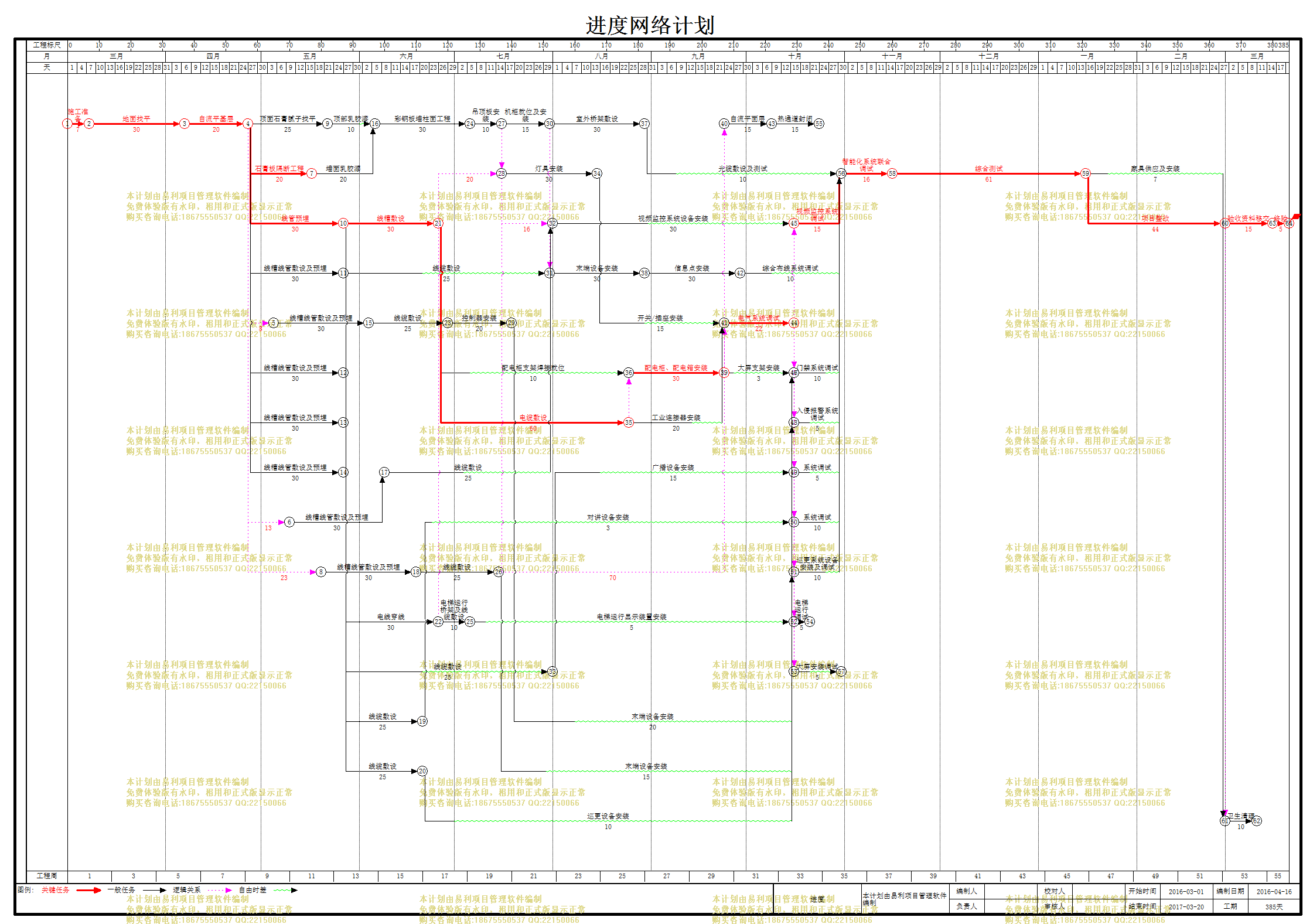Select node 17 circle marker
The image size is (1303, 924).
point(384,472)
